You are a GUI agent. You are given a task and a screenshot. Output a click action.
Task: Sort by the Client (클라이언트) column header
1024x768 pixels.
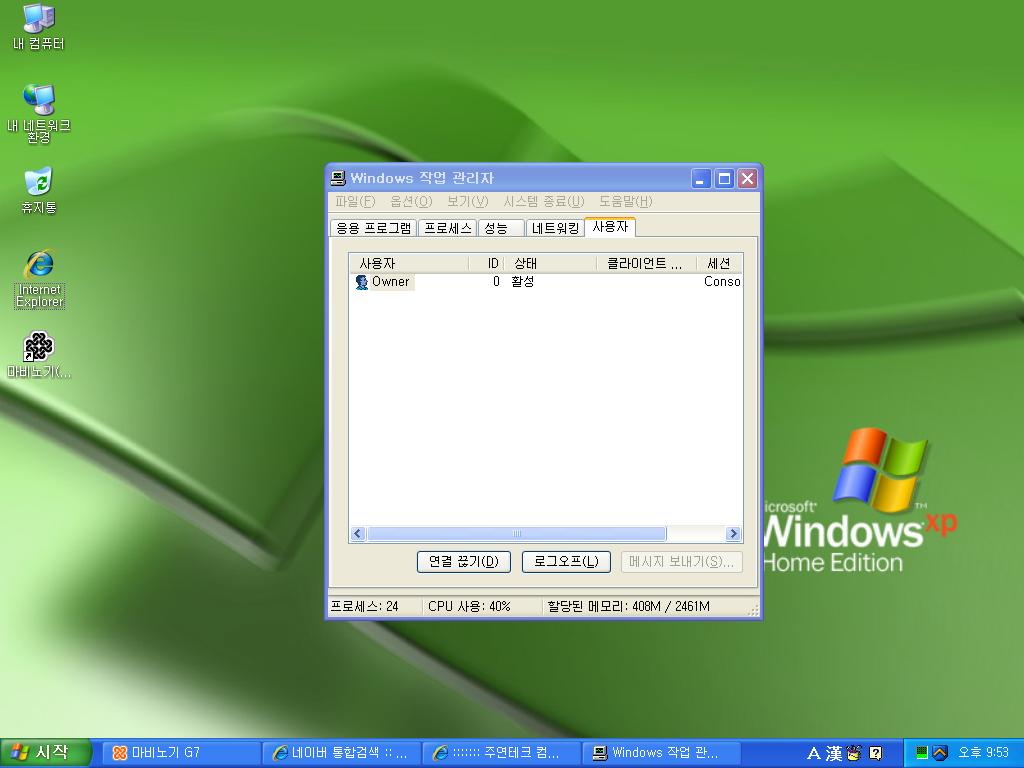click(647, 263)
